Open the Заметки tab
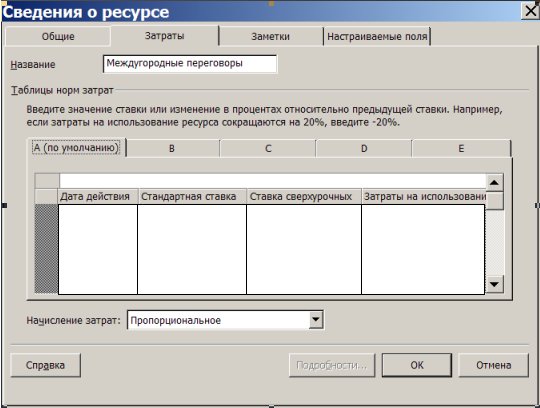This screenshot has width=540, height=408. pyautogui.click(x=271, y=36)
